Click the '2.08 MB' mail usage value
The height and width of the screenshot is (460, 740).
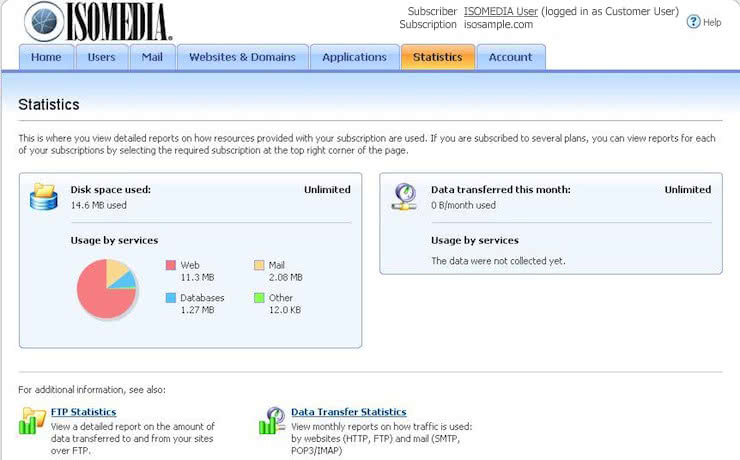pos(286,277)
